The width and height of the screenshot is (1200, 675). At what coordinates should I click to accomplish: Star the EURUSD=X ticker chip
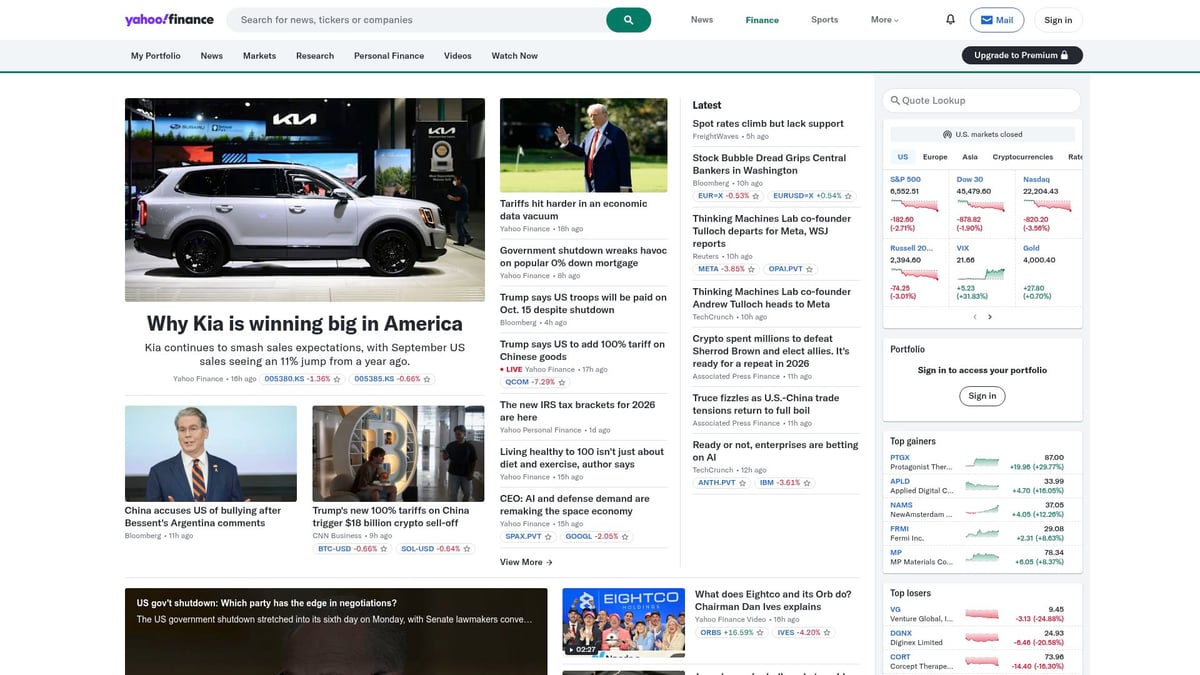(849, 196)
